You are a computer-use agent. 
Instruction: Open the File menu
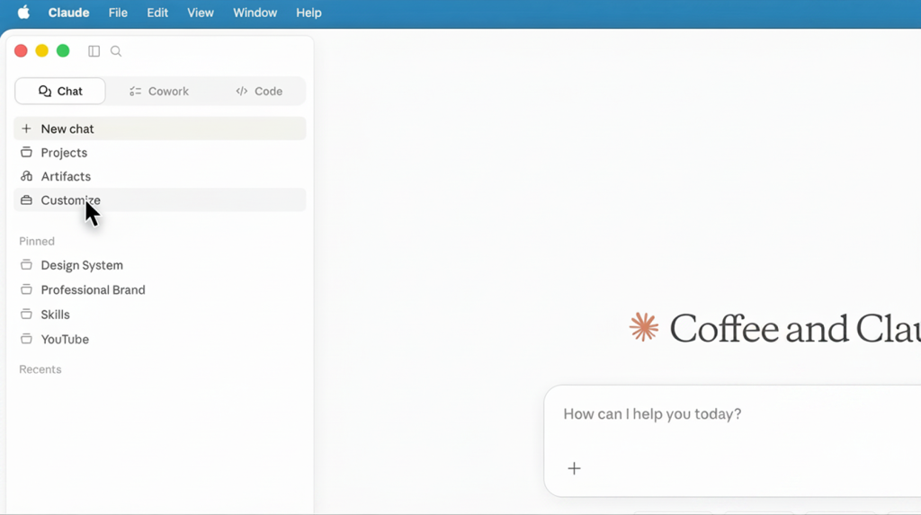tap(118, 12)
